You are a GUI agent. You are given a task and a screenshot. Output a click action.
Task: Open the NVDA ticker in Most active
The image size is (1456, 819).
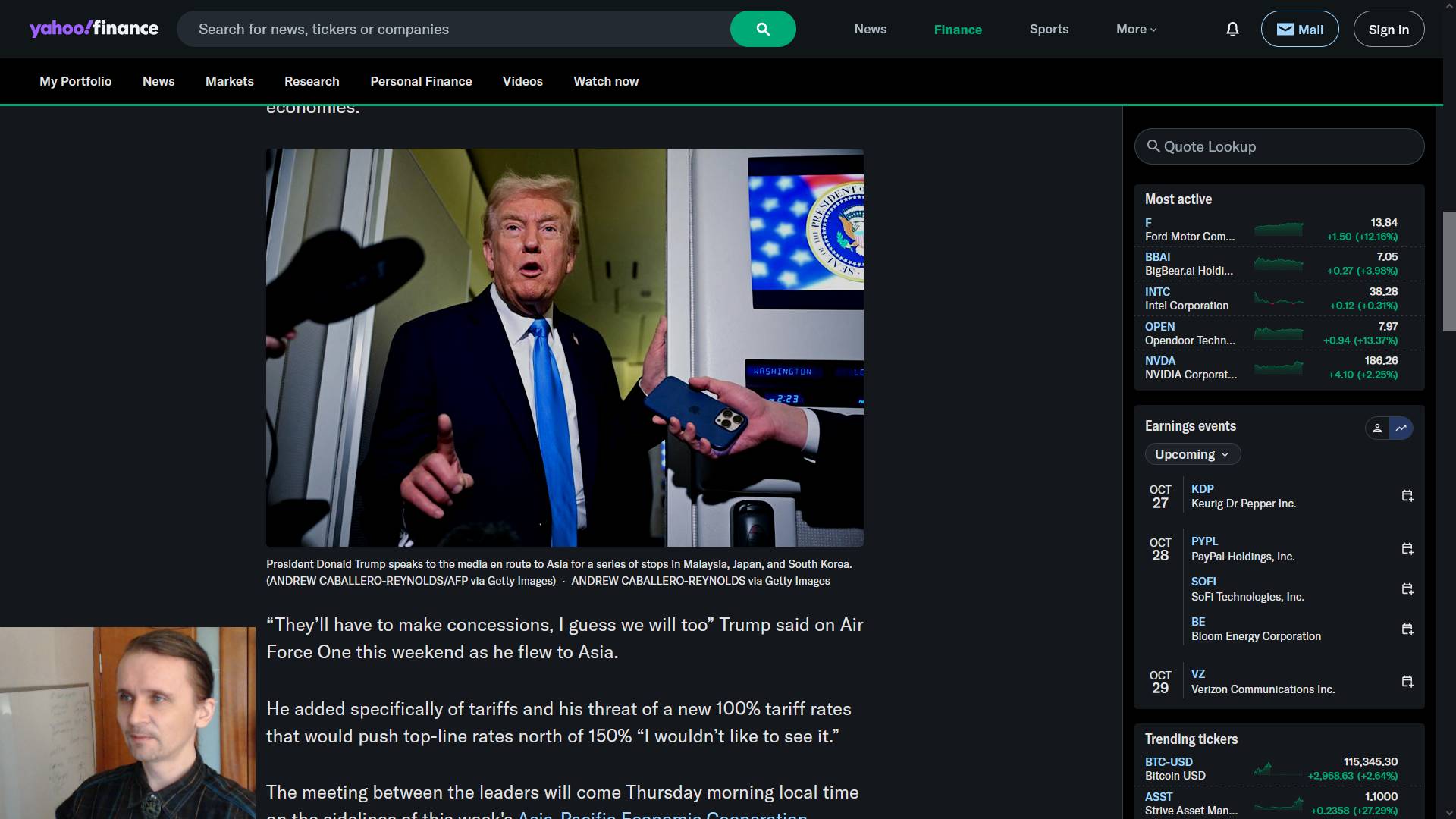[1159, 361]
